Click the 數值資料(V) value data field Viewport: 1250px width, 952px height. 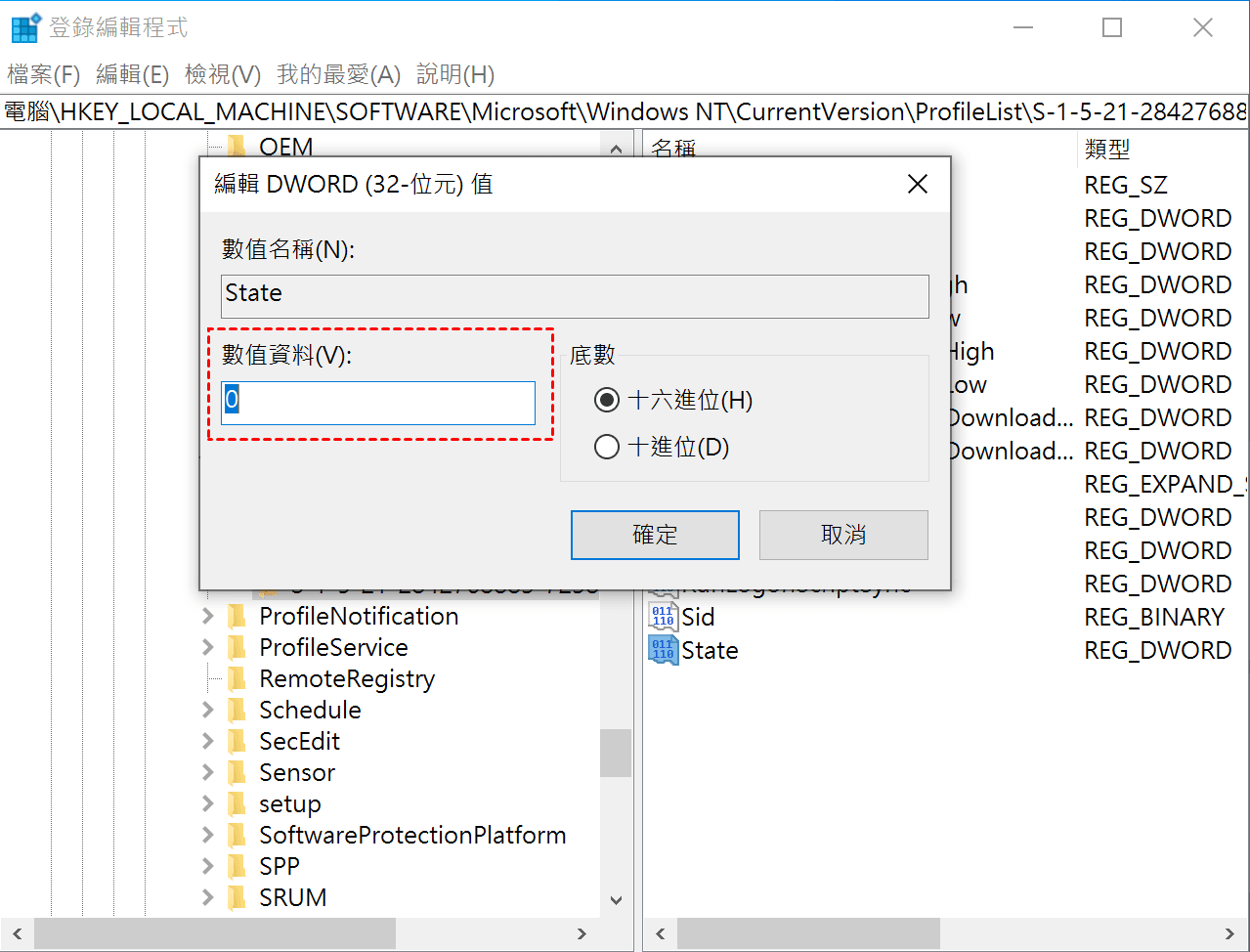(378, 403)
